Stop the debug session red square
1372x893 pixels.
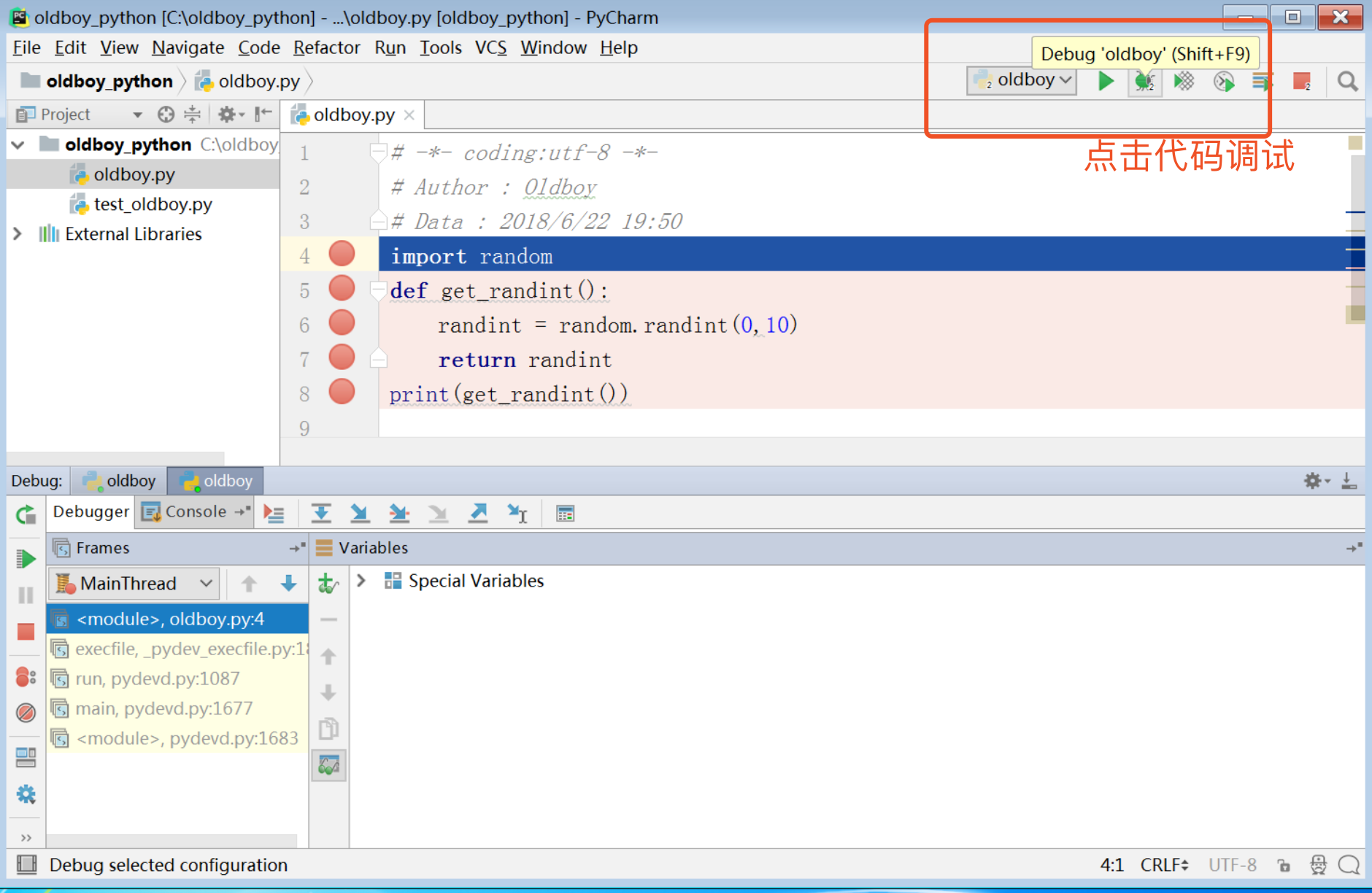pos(26,632)
